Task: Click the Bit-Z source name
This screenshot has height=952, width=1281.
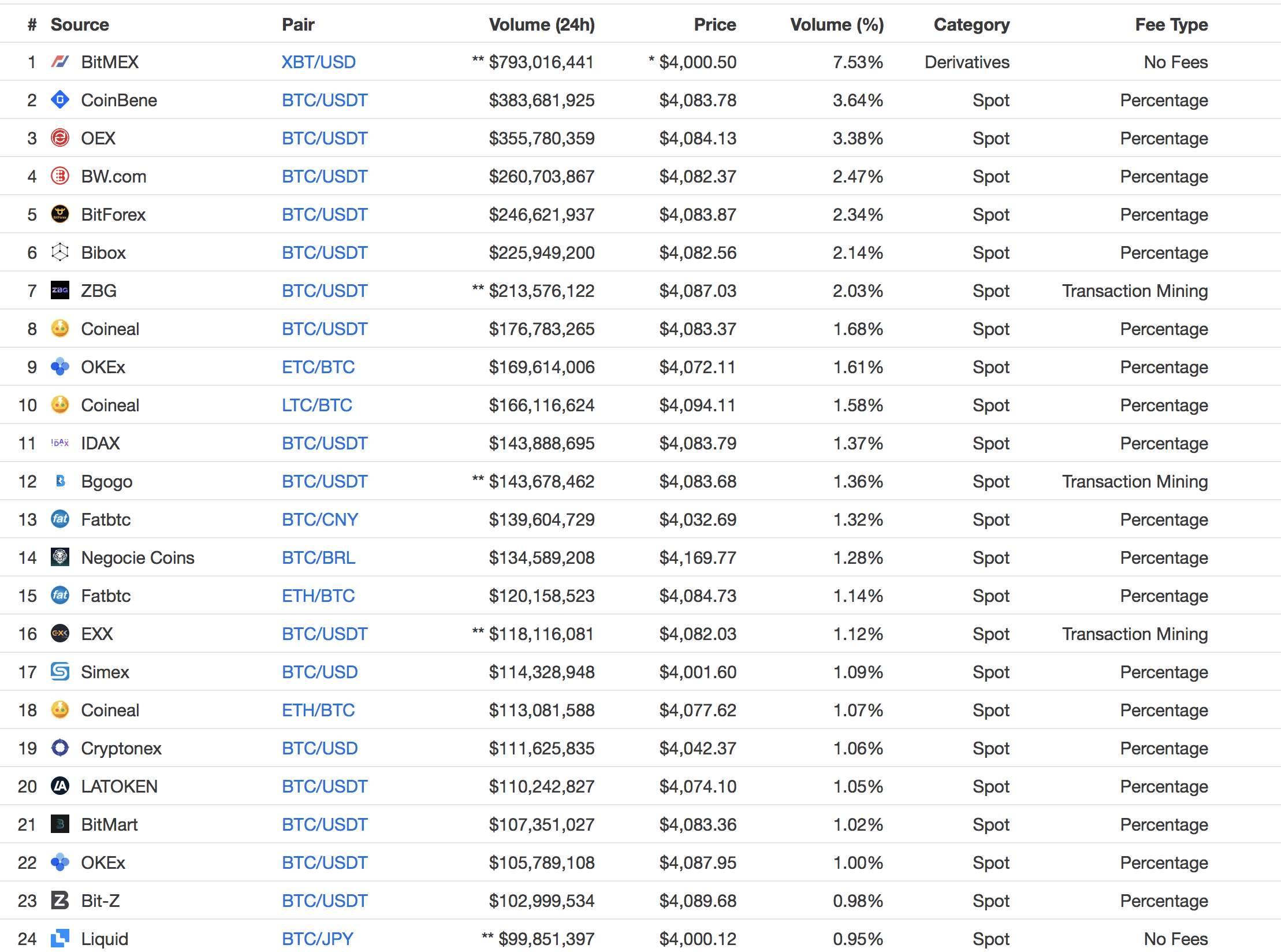Action: pyautogui.click(x=100, y=901)
